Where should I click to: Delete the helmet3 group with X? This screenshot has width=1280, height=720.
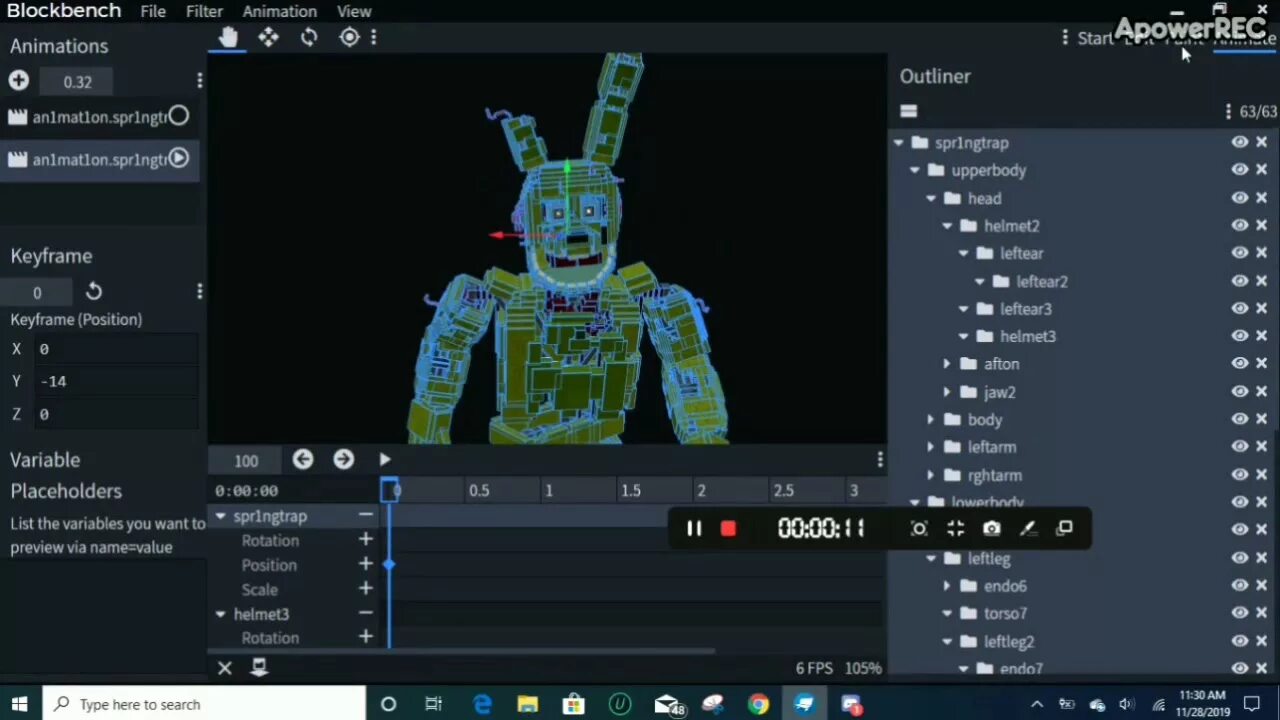tap(1262, 336)
